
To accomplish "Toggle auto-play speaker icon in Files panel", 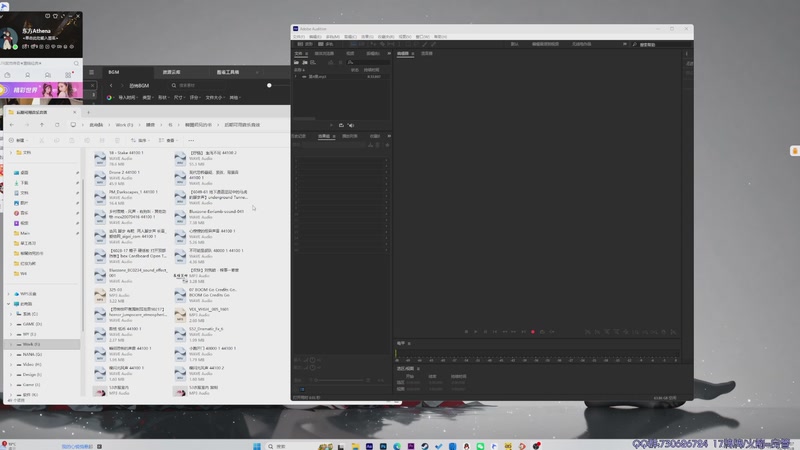I will click(351, 125).
